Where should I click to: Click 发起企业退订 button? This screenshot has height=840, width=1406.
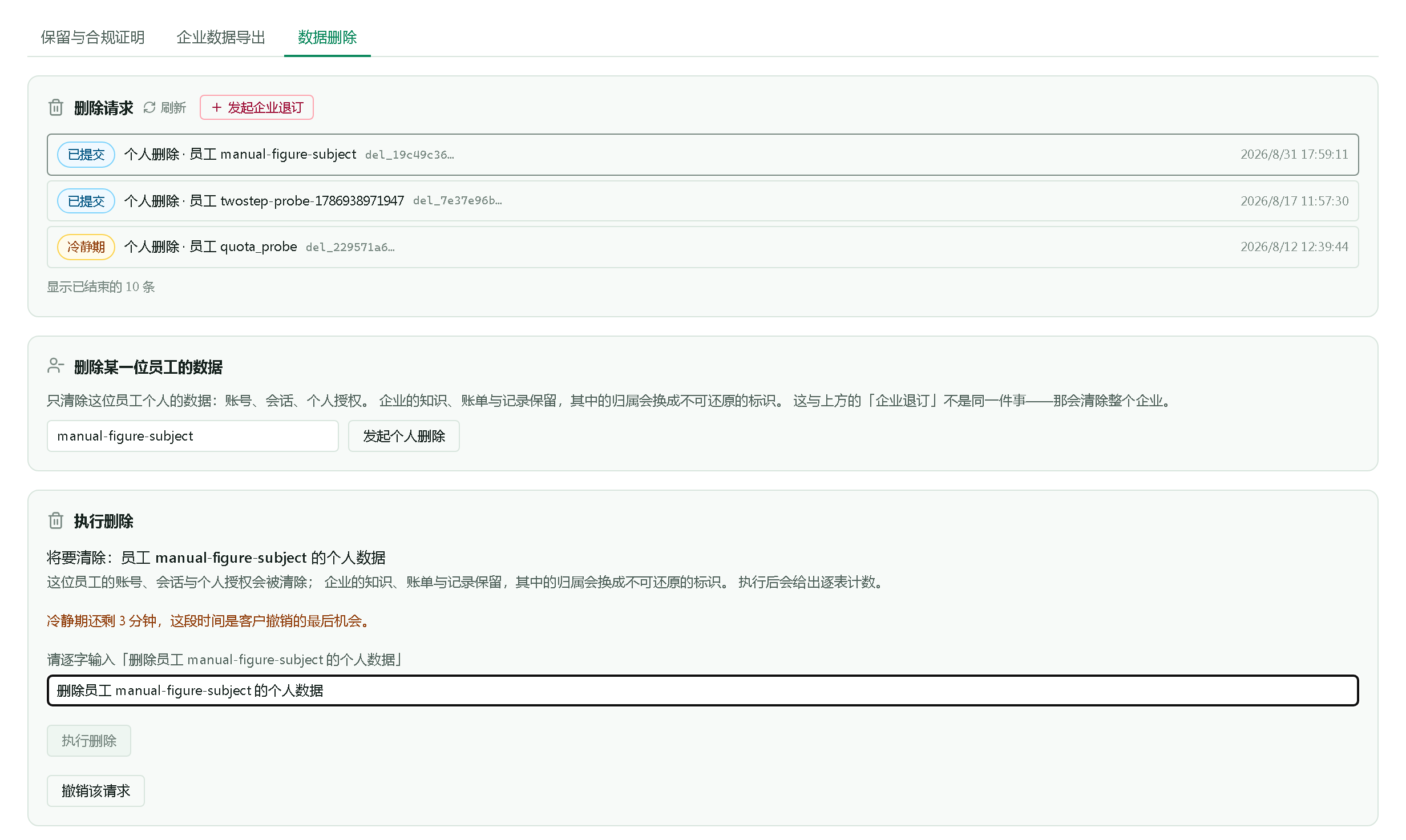[257, 107]
